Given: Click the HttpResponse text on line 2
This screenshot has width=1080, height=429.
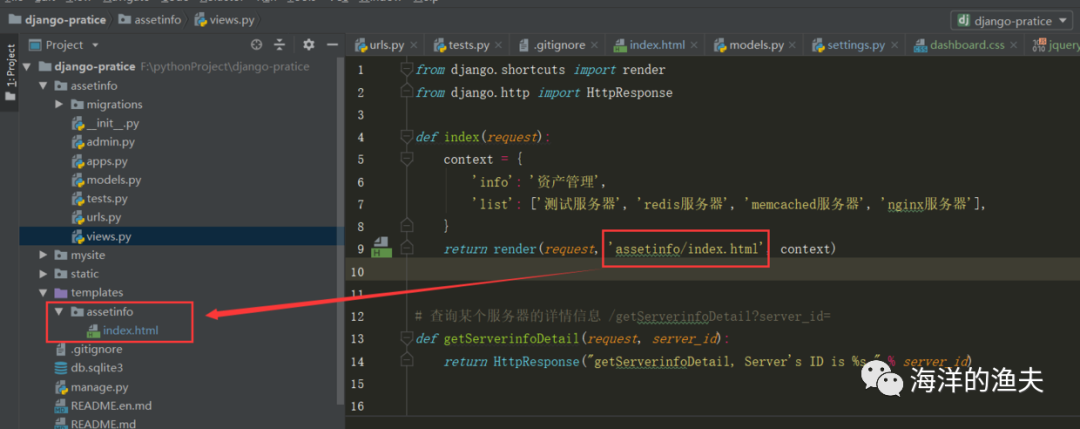Looking at the screenshot, I should point(630,92).
